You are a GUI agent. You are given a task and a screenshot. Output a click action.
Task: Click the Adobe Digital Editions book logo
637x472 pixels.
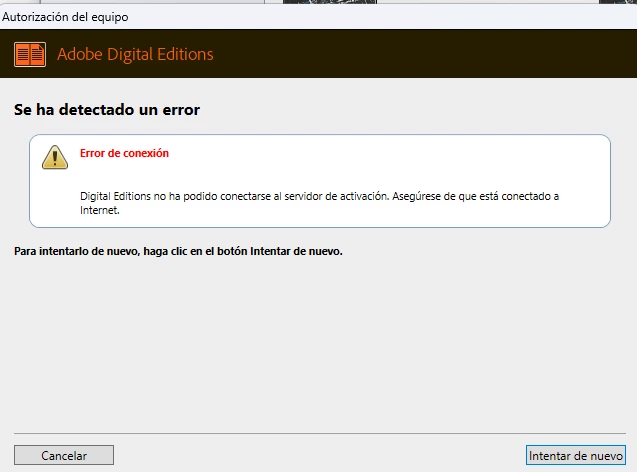(x=30, y=54)
